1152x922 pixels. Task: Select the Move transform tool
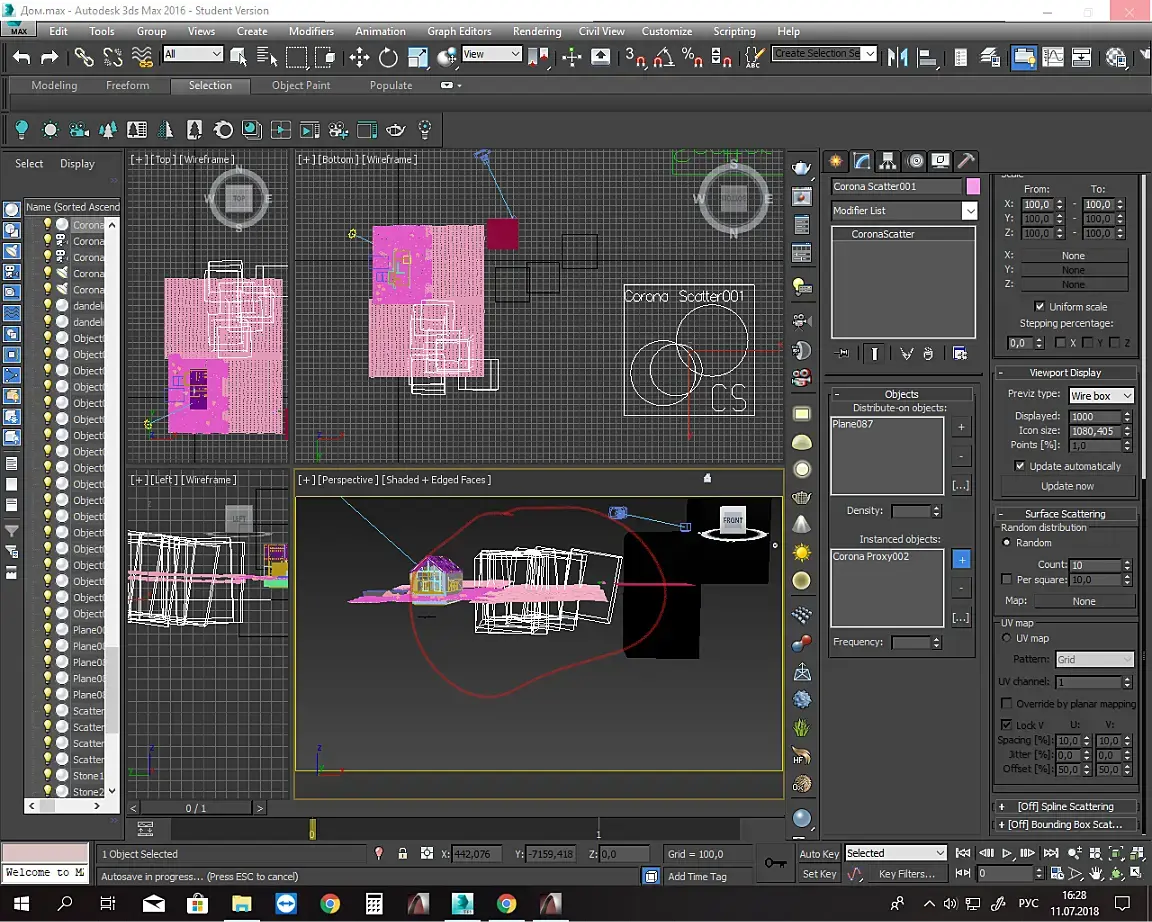click(359, 57)
